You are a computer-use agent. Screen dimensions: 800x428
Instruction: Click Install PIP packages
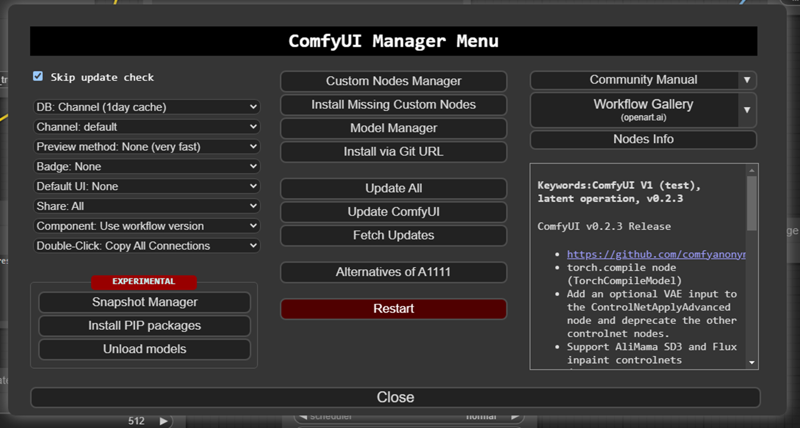pyautogui.click(x=144, y=325)
